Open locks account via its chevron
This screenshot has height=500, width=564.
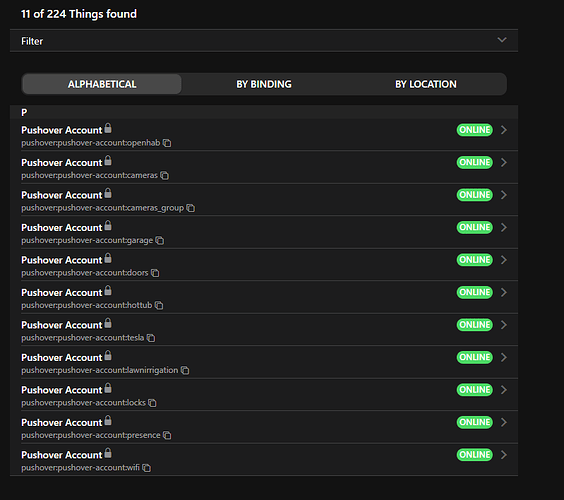(x=504, y=390)
